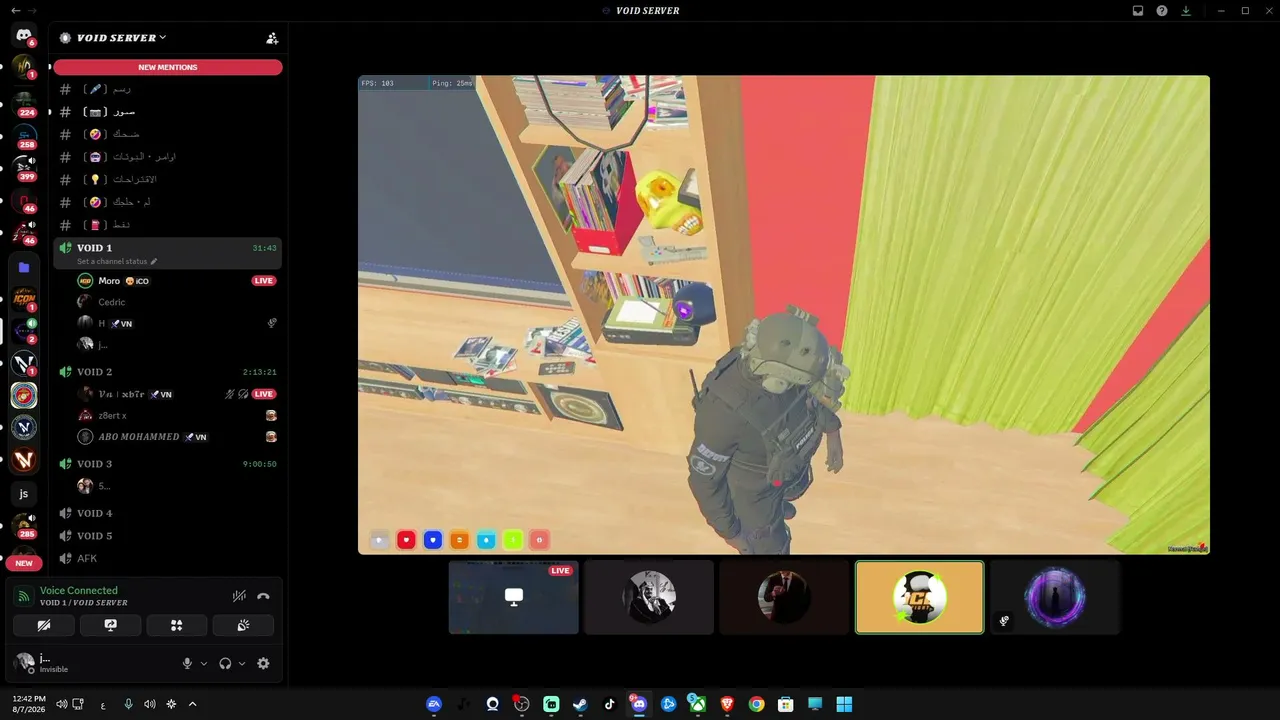This screenshot has height=720, width=1280.
Task: Click user ABO MOHAMMED in VOID 2
Action: [168, 437]
